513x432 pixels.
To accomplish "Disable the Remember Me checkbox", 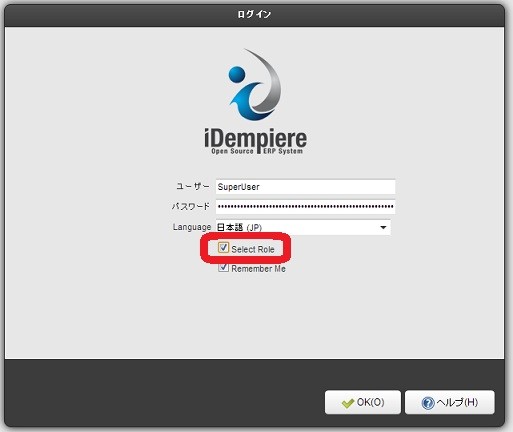I will click(223, 268).
